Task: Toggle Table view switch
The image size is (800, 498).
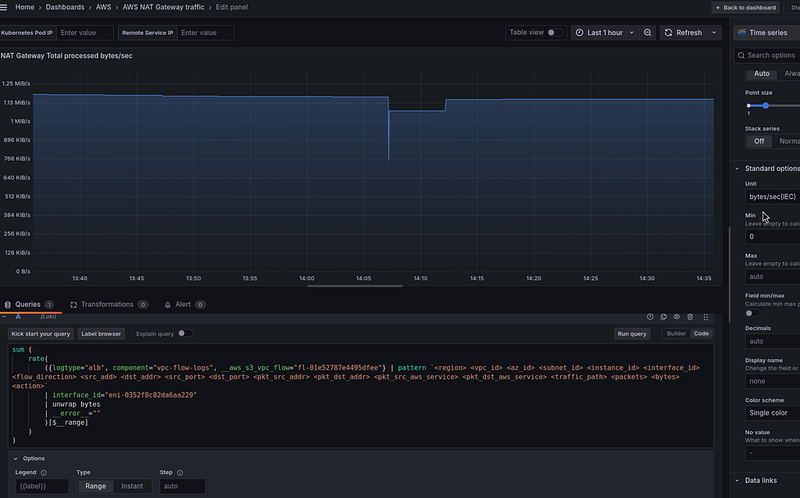Action: point(554,33)
